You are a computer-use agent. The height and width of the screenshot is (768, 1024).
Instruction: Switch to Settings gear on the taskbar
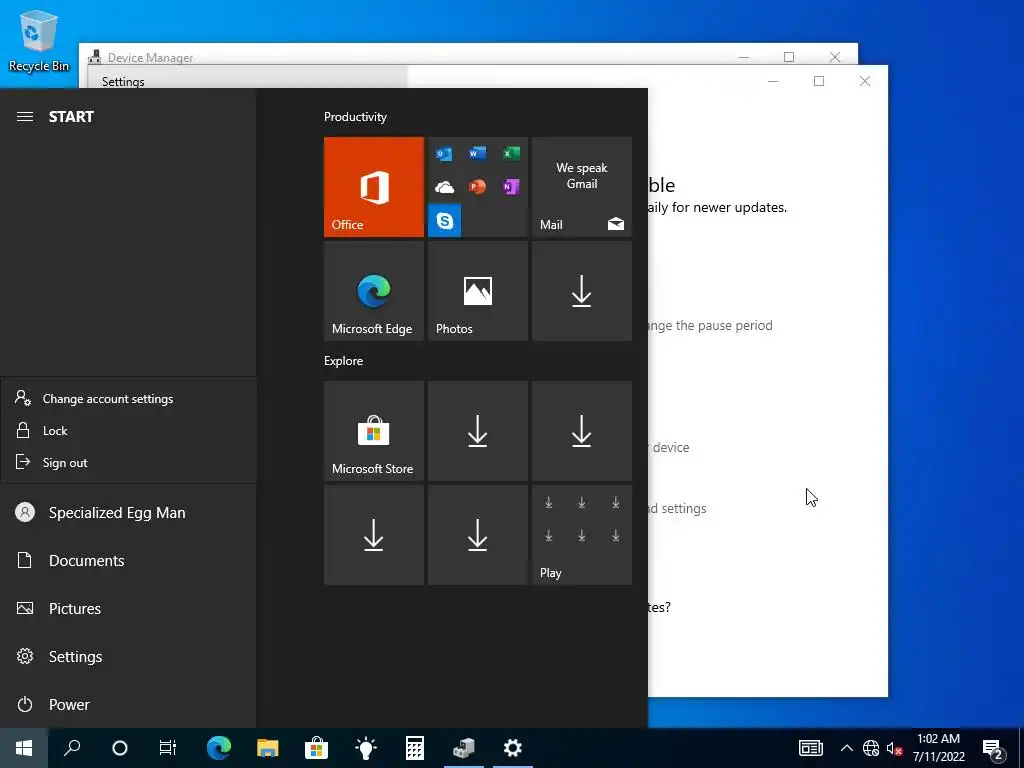[513, 748]
